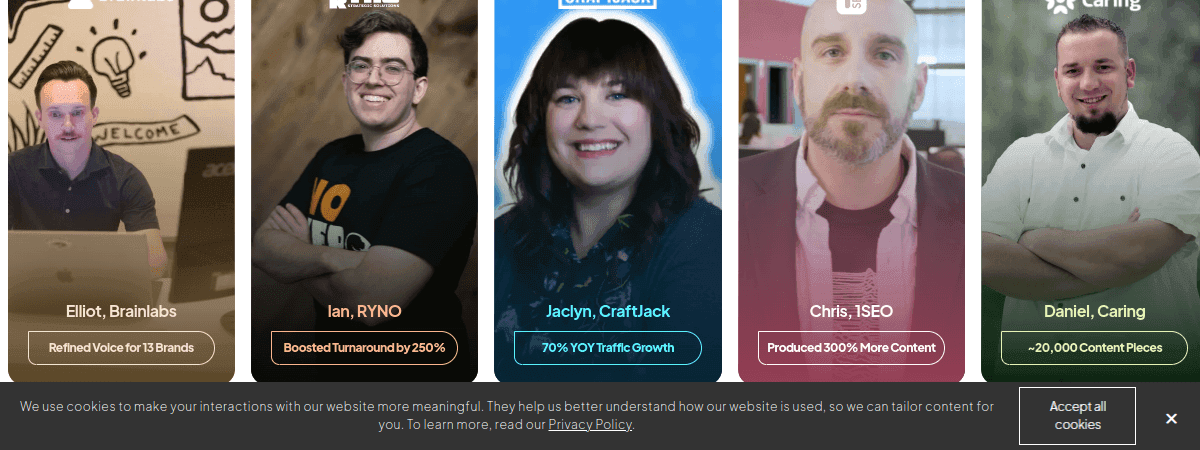
Task: Click the Caring logo icon
Action: (1061, 5)
